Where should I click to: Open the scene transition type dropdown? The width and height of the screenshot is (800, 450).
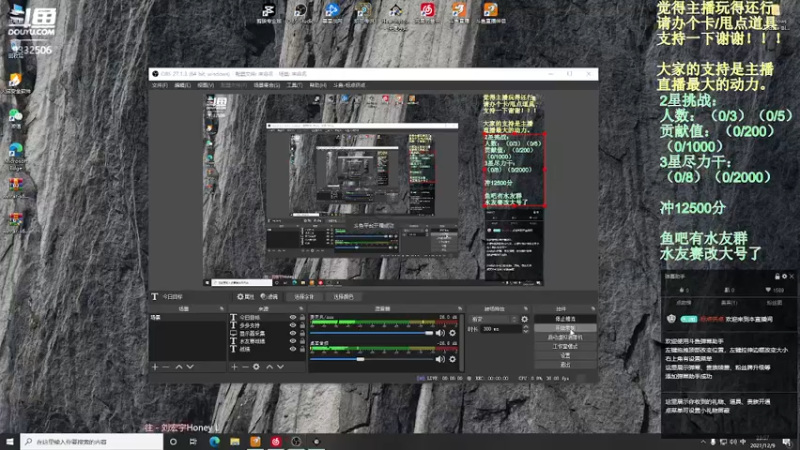tap(493, 319)
